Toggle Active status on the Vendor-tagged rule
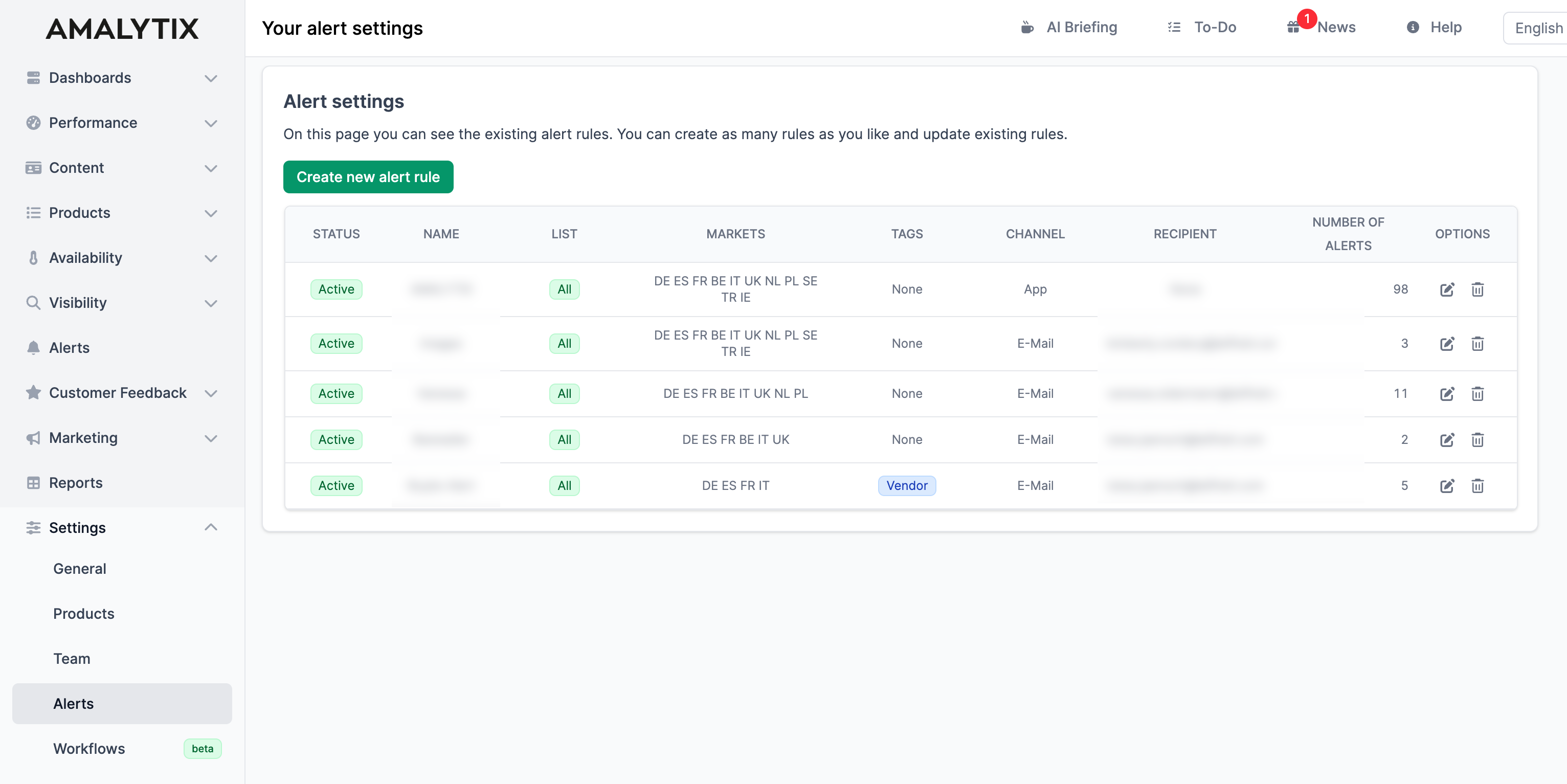Viewport: 1567px width, 784px height. click(x=336, y=485)
